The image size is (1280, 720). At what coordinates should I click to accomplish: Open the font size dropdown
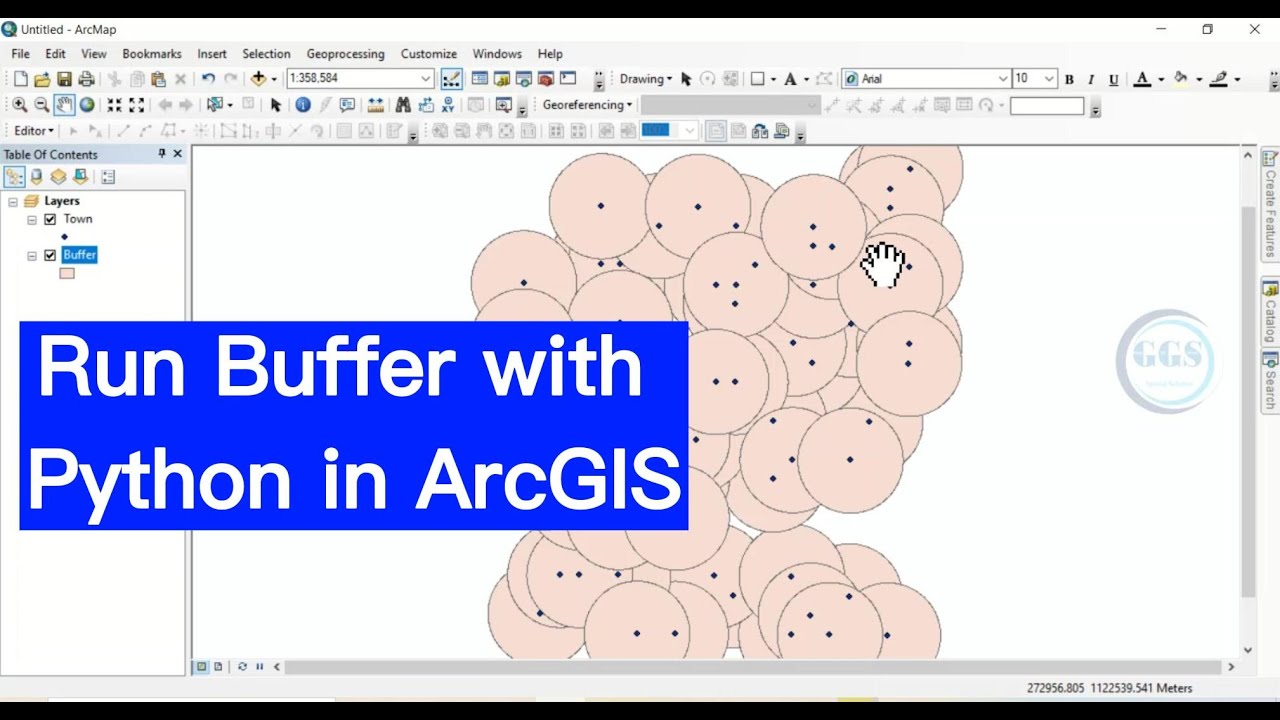[x=1049, y=79]
